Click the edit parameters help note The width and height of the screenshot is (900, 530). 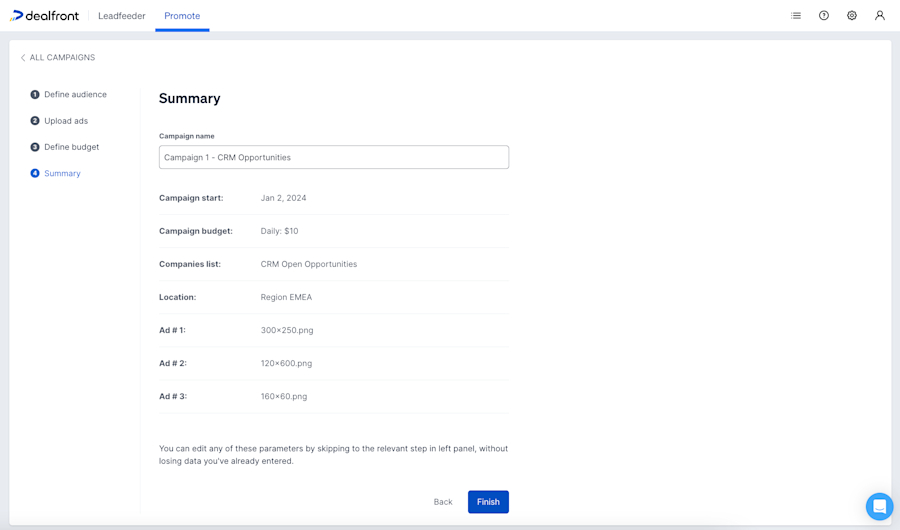click(x=333, y=455)
